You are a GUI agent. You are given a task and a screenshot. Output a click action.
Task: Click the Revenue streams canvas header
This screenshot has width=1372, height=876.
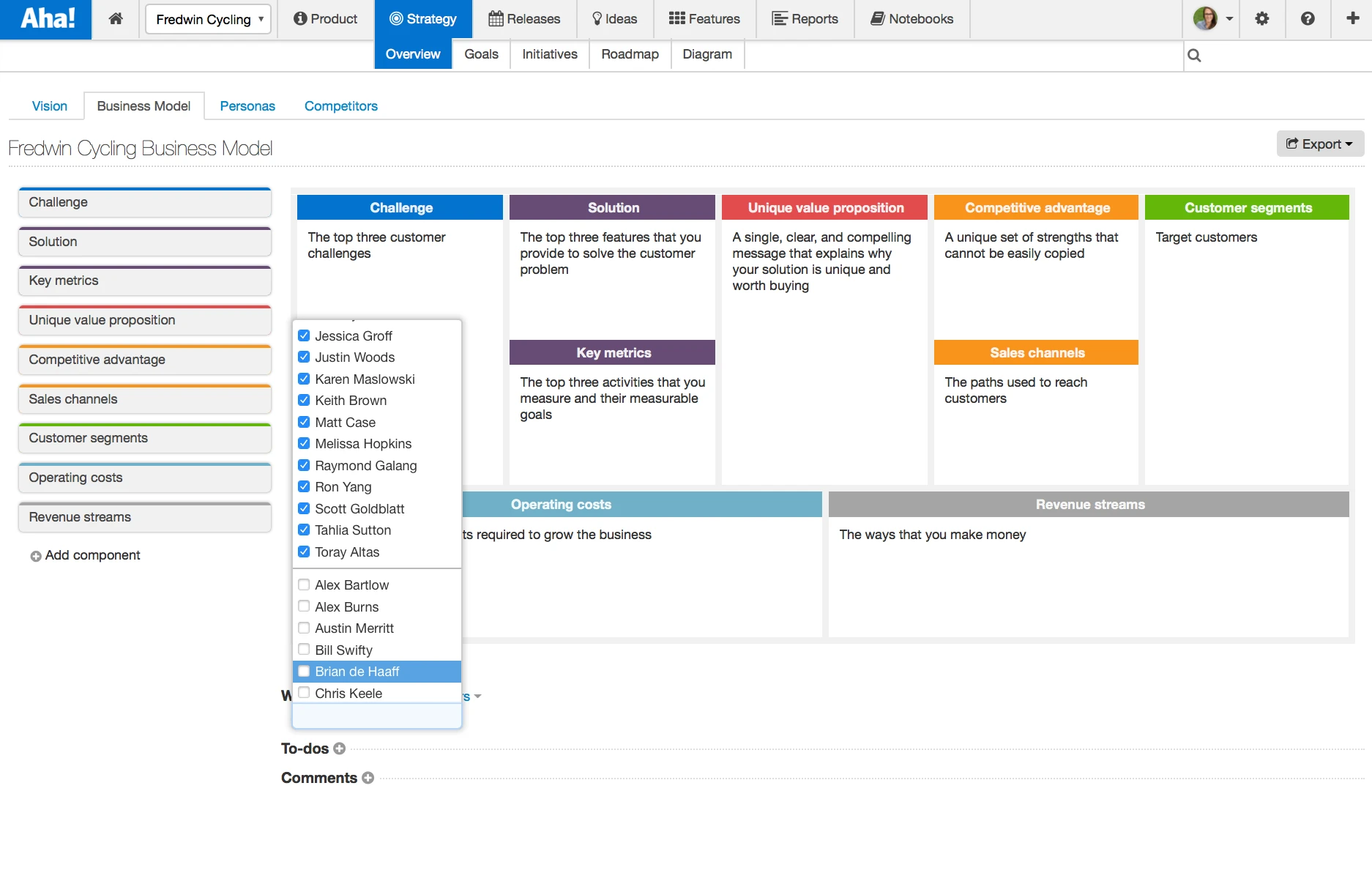[x=1089, y=505]
